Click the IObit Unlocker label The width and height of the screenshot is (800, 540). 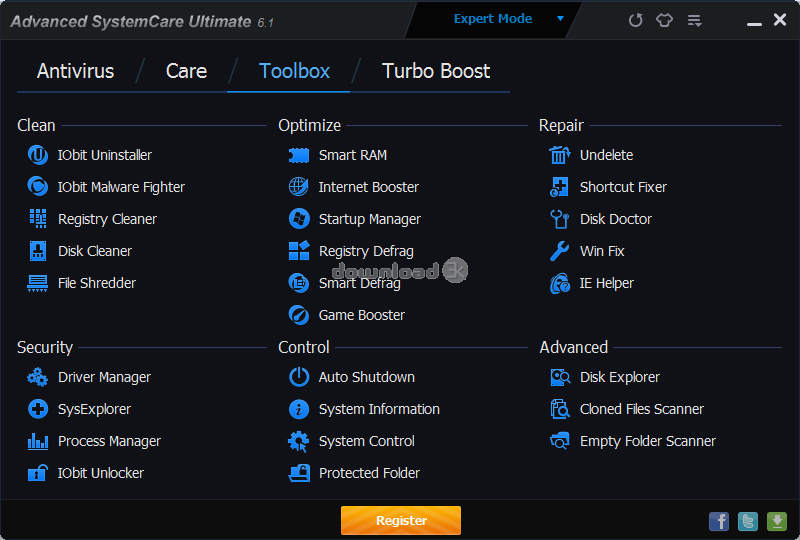pyautogui.click(x=101, y=473)
